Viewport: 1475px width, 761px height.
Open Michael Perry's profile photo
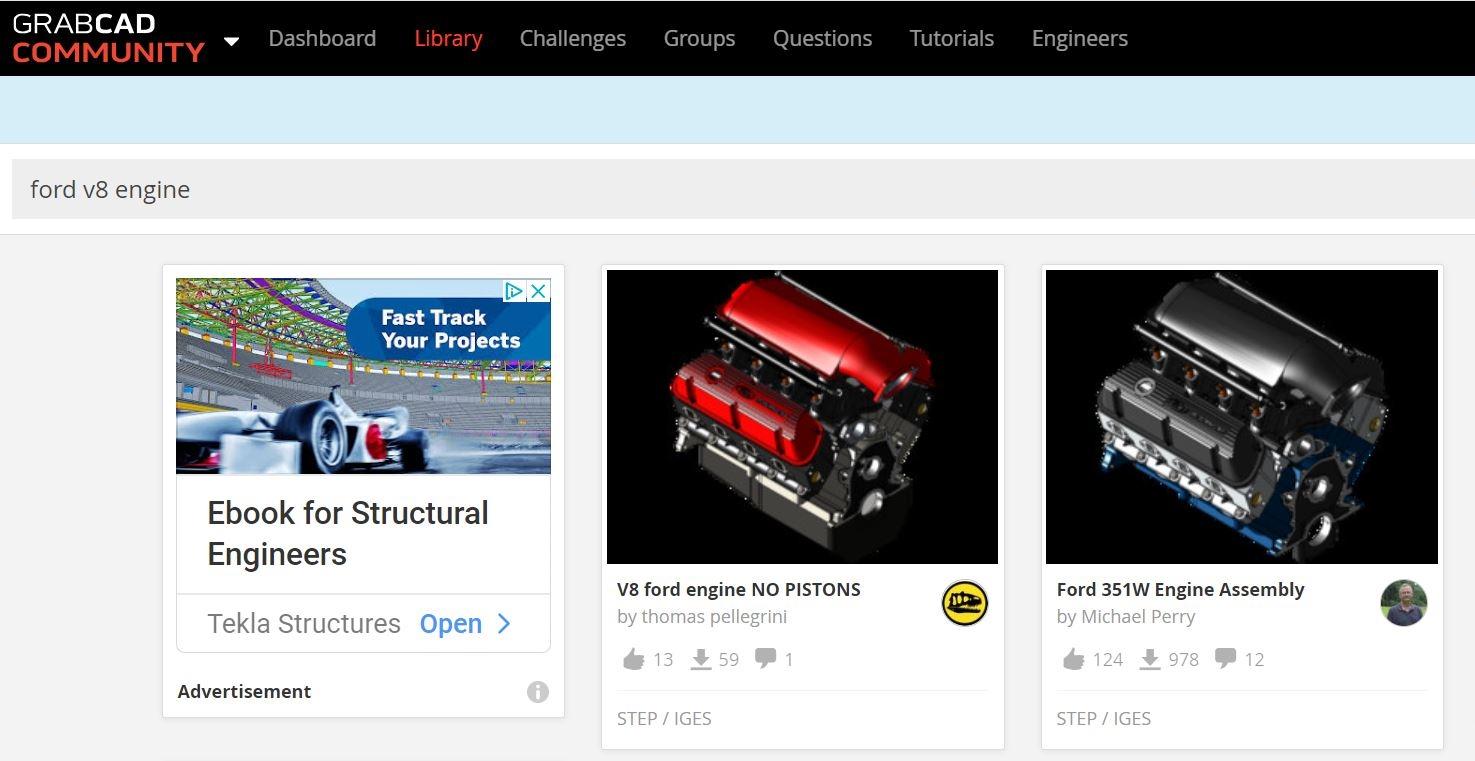tap(1404, 603)
